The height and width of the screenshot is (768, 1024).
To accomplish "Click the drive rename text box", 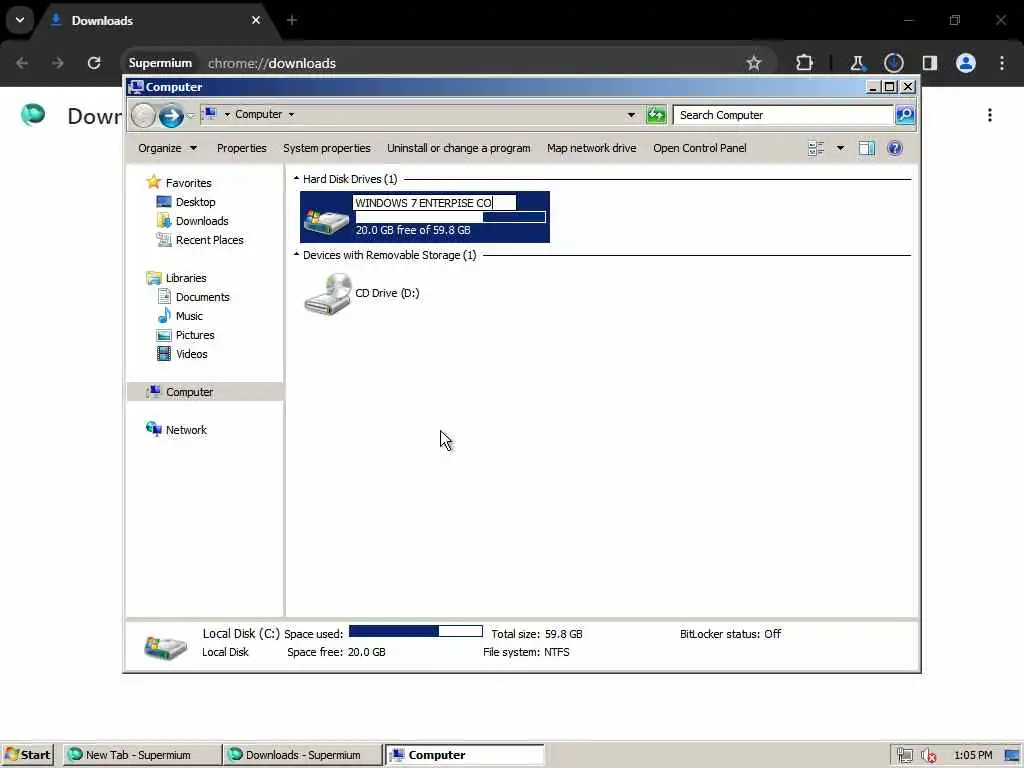I will tap(434, 202).
